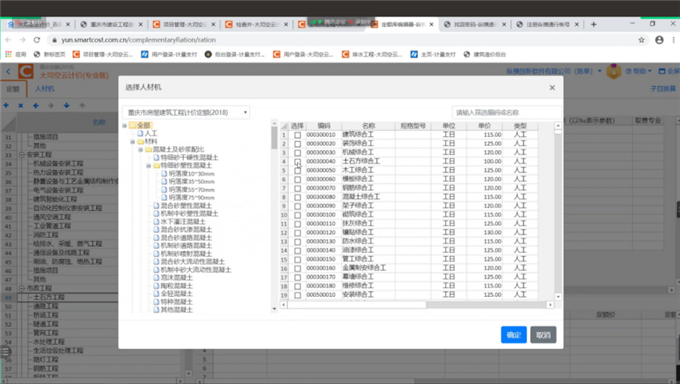Collapse the 特细砂塑性混凝土 folder

pos(149,166)
